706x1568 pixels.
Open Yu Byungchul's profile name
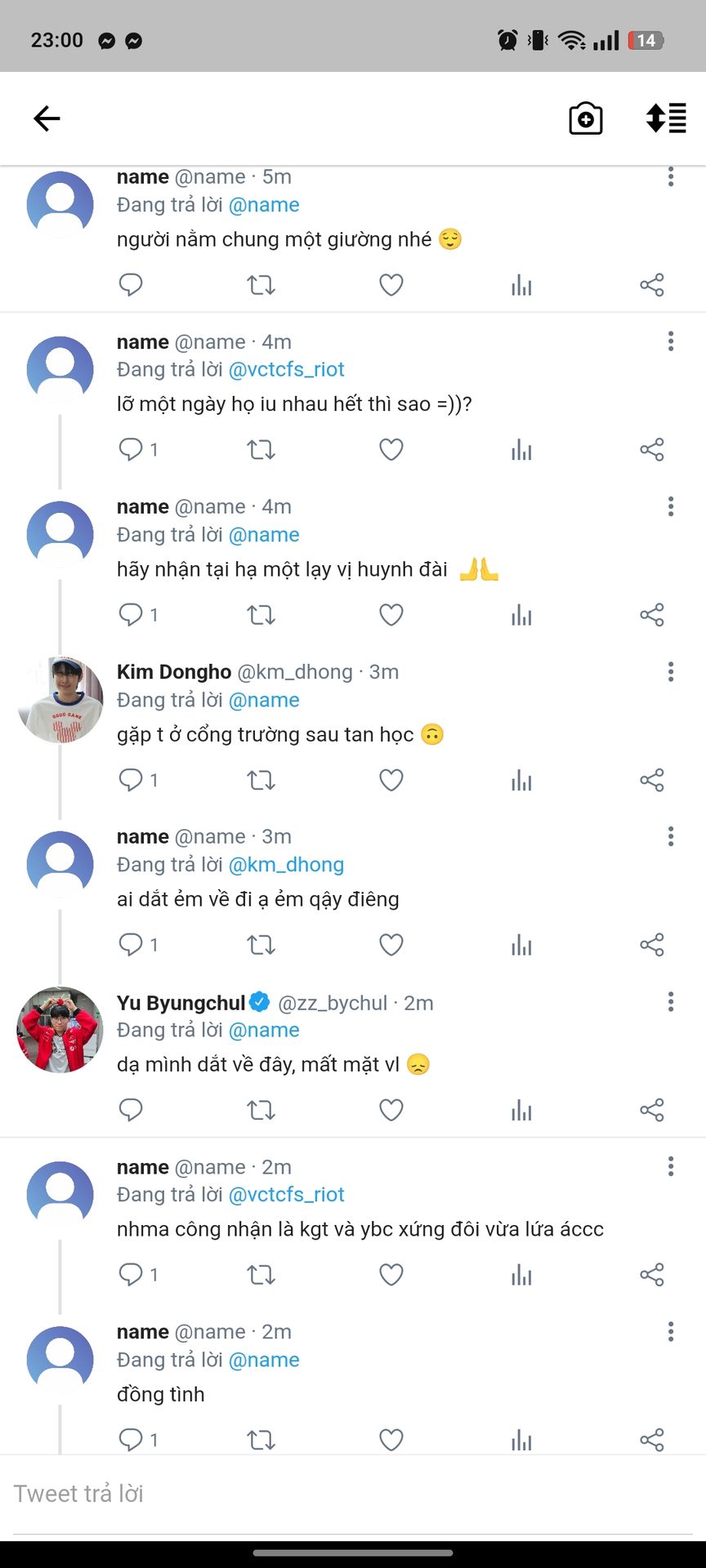click(181, 1003)
